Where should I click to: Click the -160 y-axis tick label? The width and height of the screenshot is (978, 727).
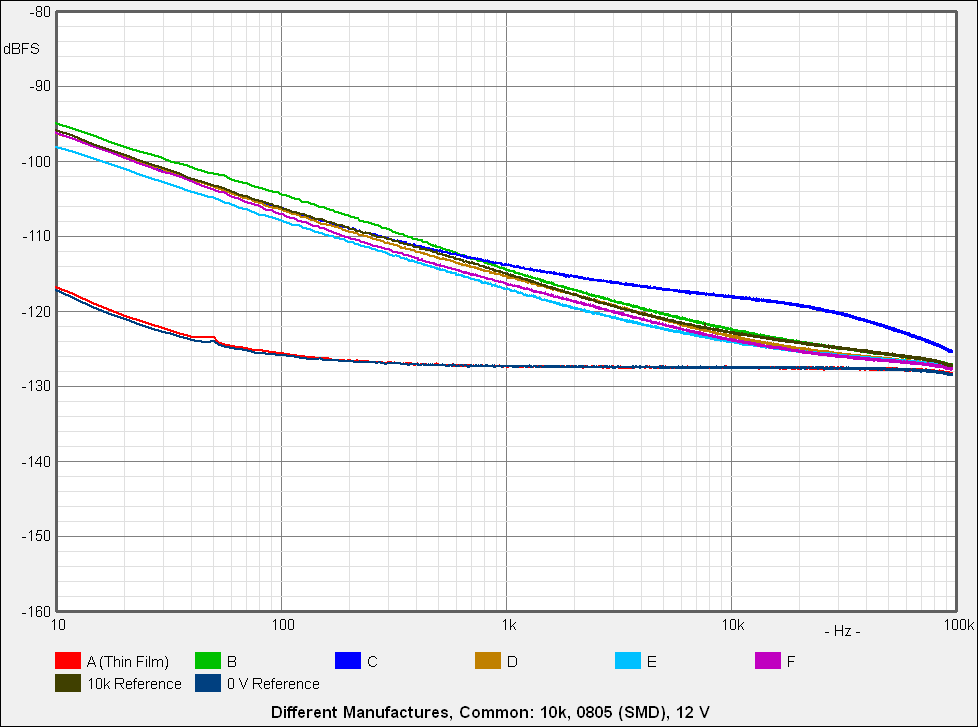click(x=36, y=612)
